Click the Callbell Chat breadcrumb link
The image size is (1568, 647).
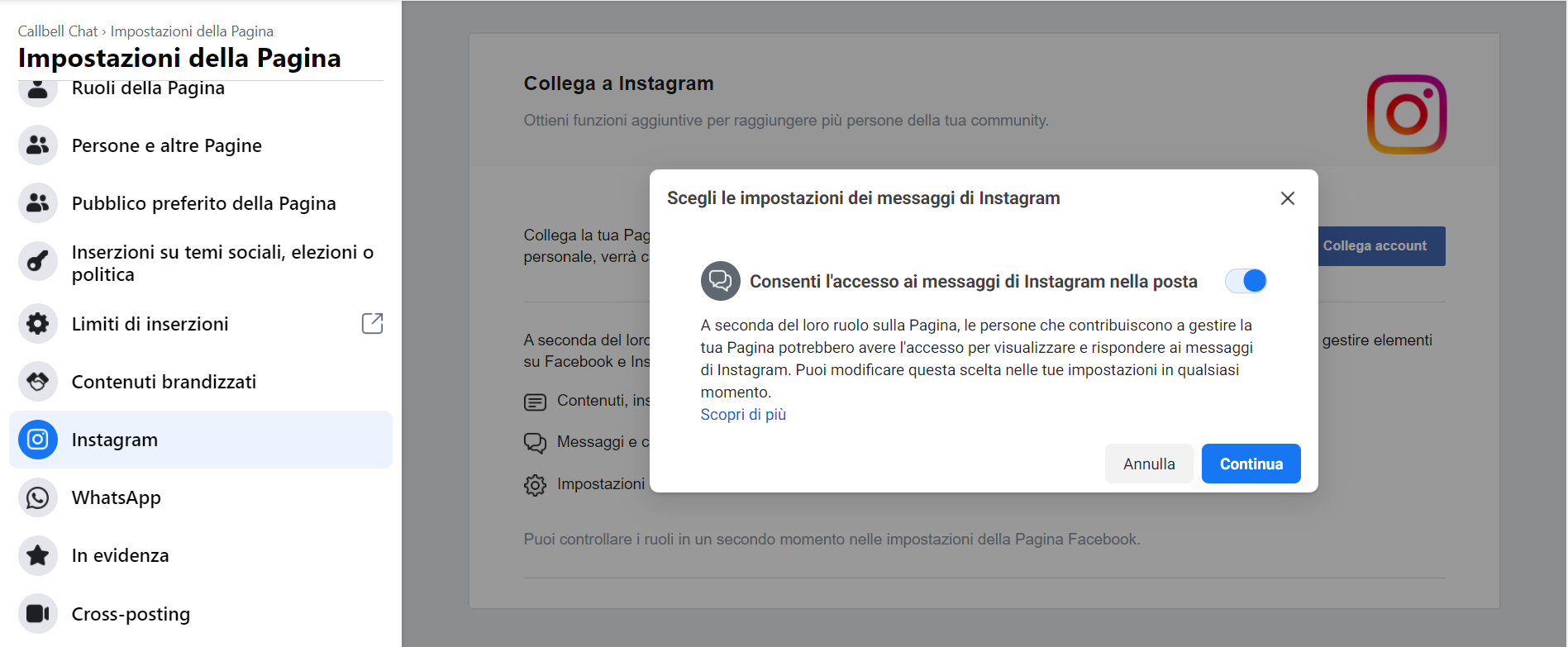click(58, 31)
